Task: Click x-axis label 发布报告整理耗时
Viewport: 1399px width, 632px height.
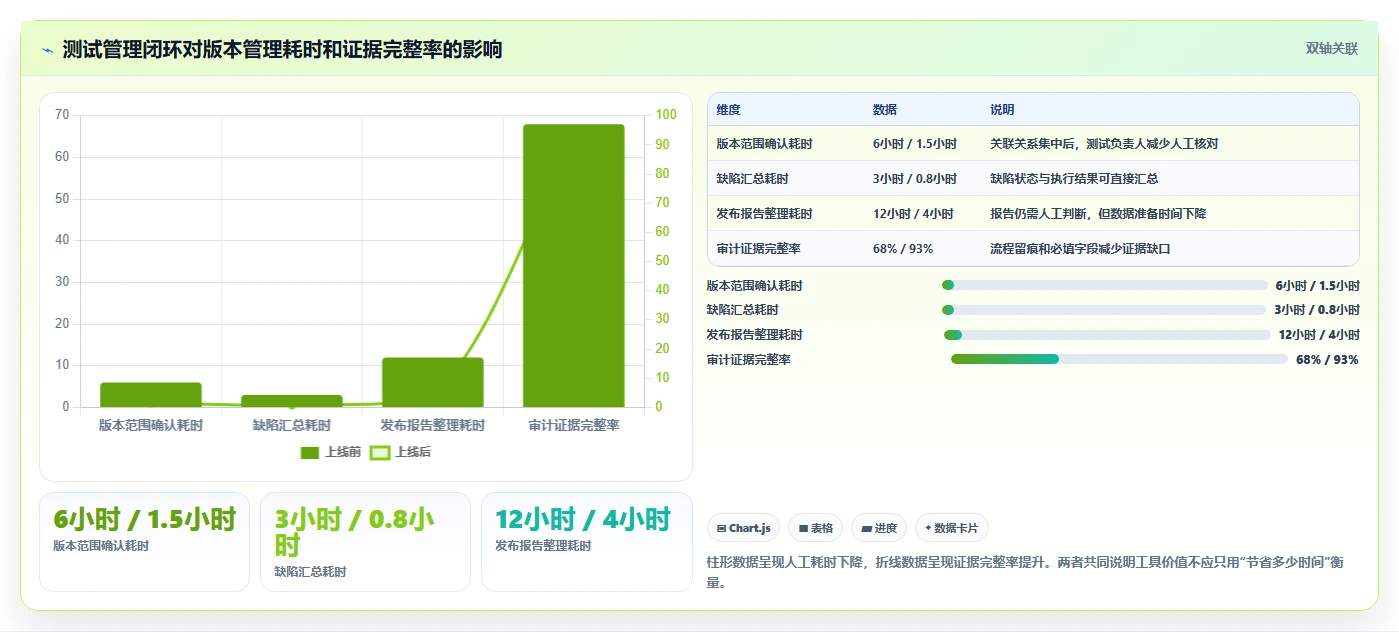Action: (433, 425)
